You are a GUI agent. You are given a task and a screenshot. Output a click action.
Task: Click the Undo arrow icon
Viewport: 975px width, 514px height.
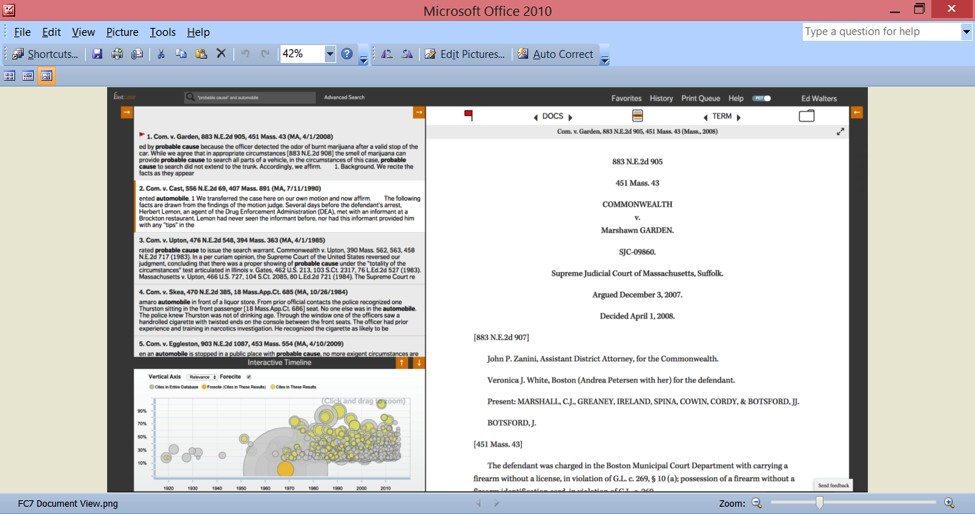245,54
